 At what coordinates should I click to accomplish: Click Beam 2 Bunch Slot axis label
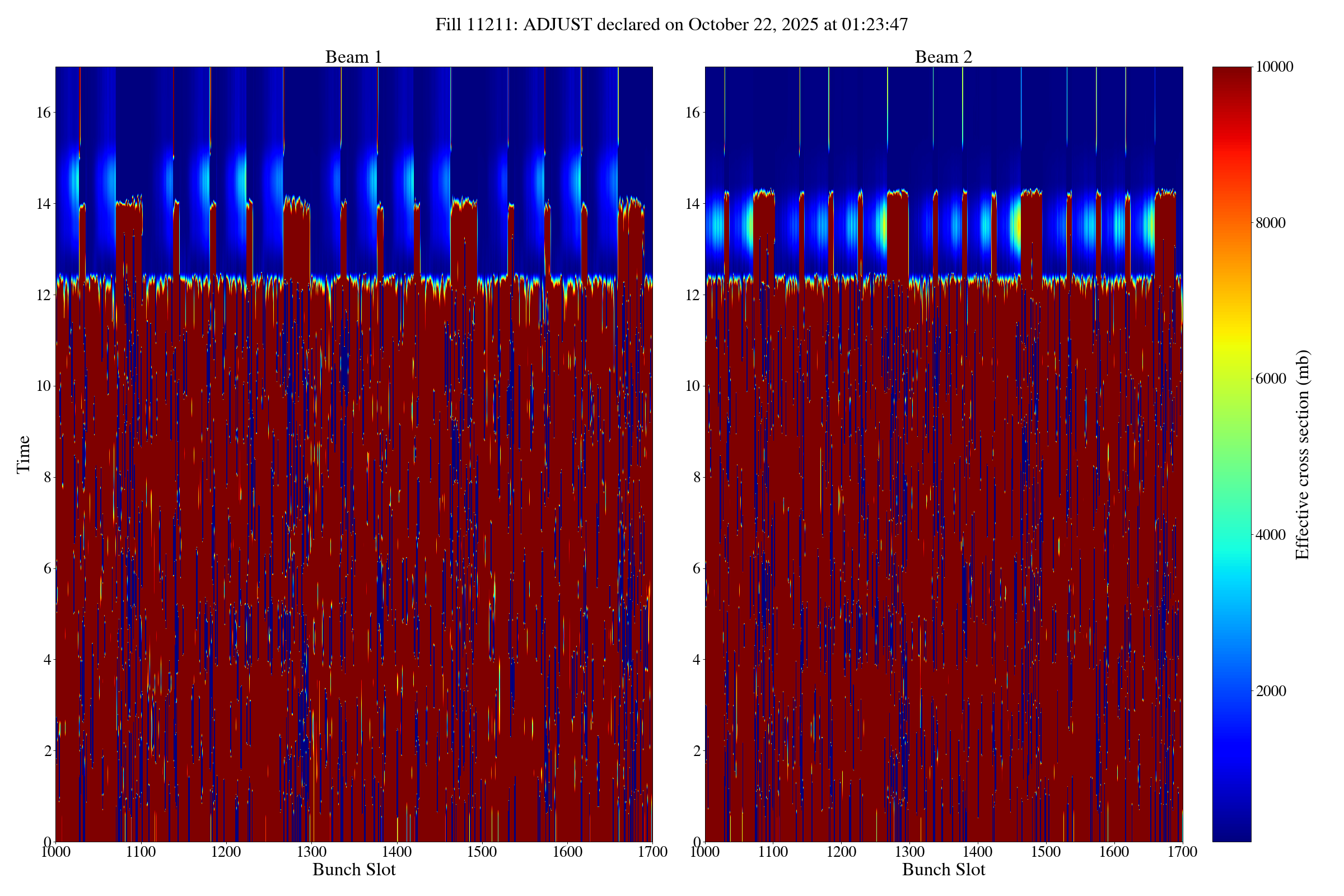[944, 870]
